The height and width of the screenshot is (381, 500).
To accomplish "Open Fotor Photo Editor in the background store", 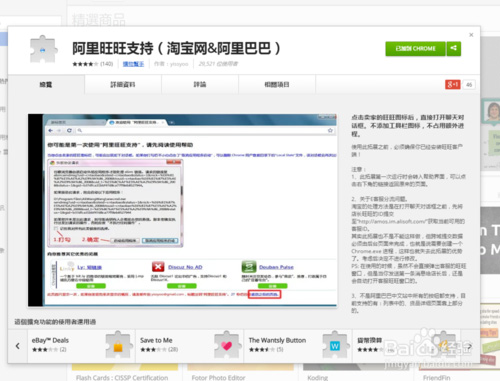I will (x=218, y=378).
